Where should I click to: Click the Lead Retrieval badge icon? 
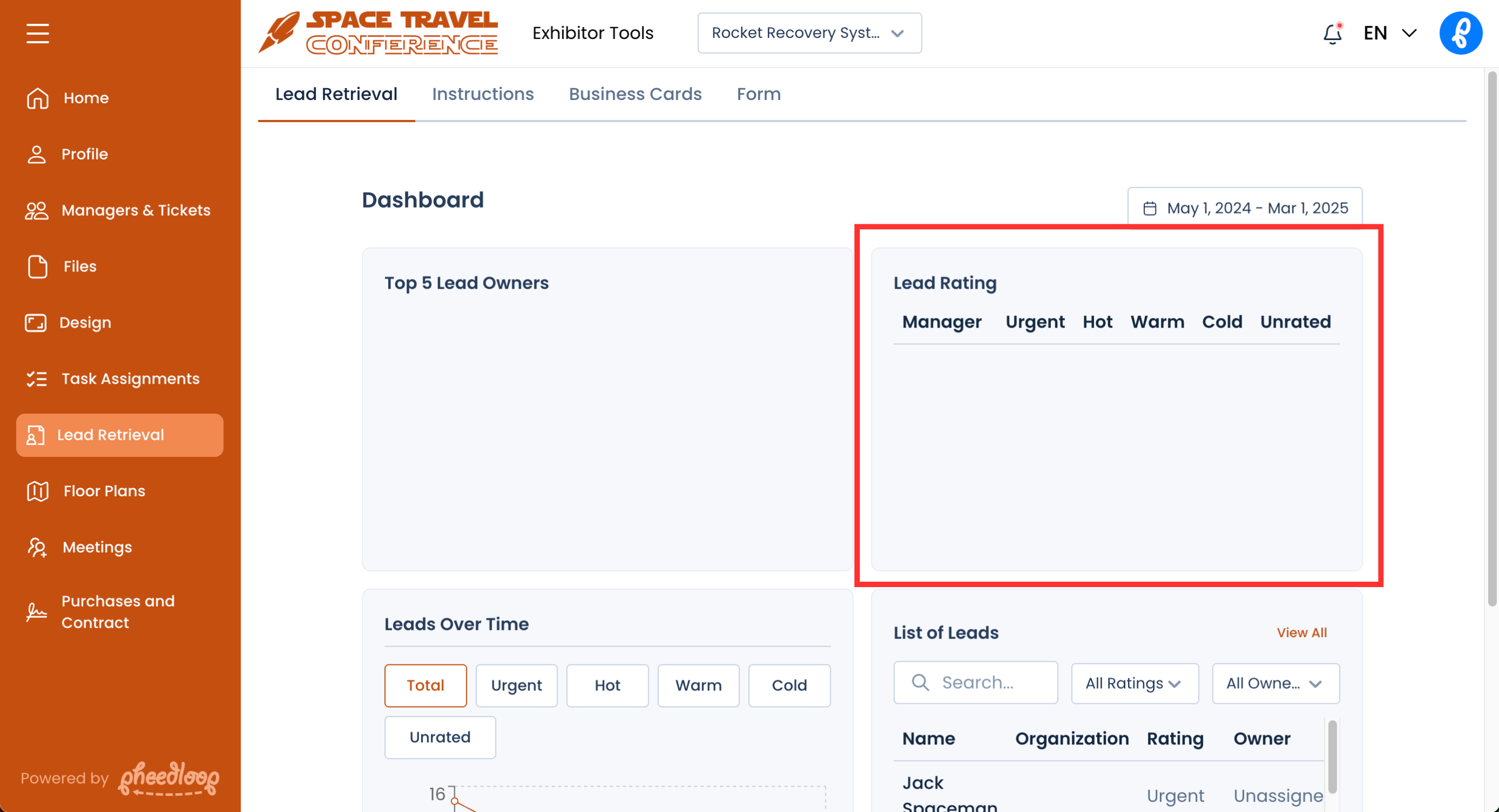pos(35,435)
